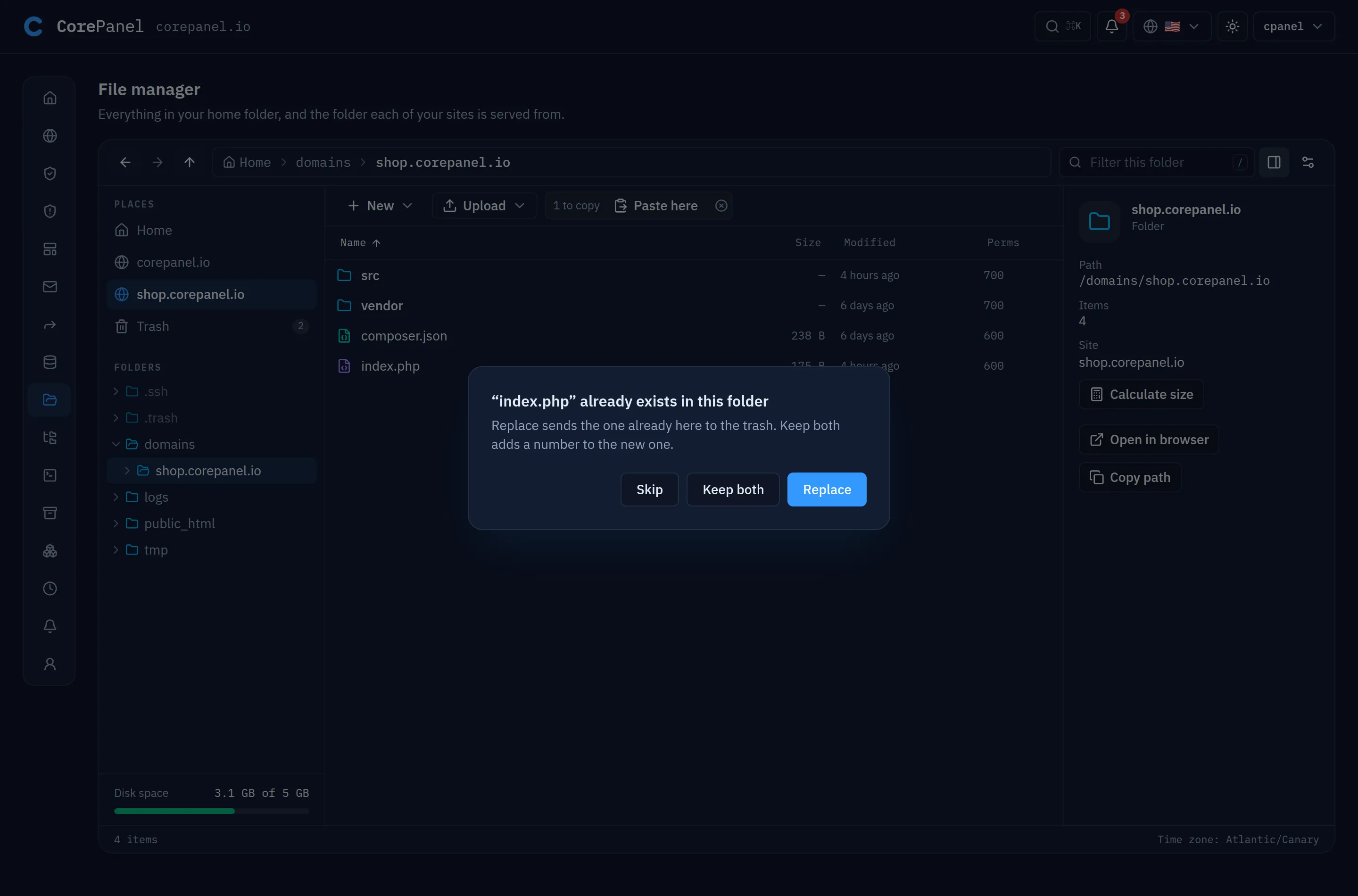Toggle light theme sun icon

click(x=1232, y=26)
